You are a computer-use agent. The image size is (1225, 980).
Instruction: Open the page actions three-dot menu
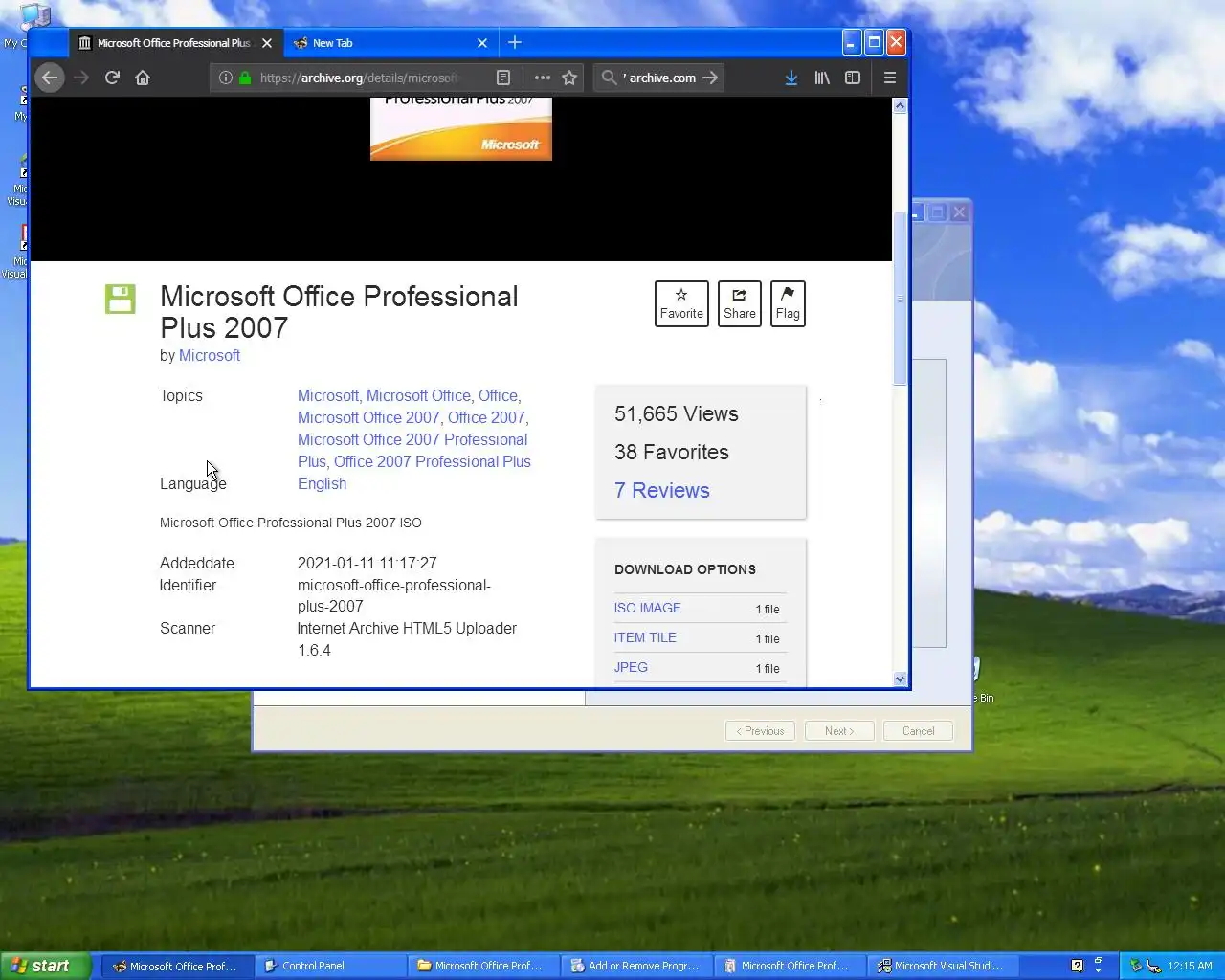543,78
